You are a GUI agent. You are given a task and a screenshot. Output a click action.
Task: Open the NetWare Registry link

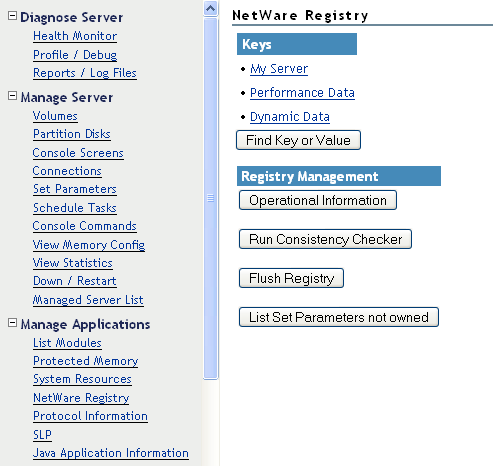81,398
